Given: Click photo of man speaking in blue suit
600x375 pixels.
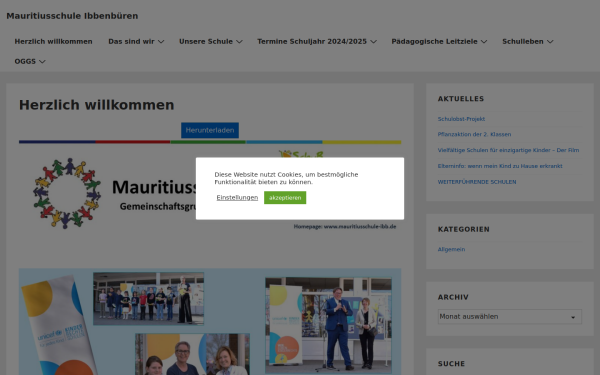Looking at the screenshot, I should 328,325.
